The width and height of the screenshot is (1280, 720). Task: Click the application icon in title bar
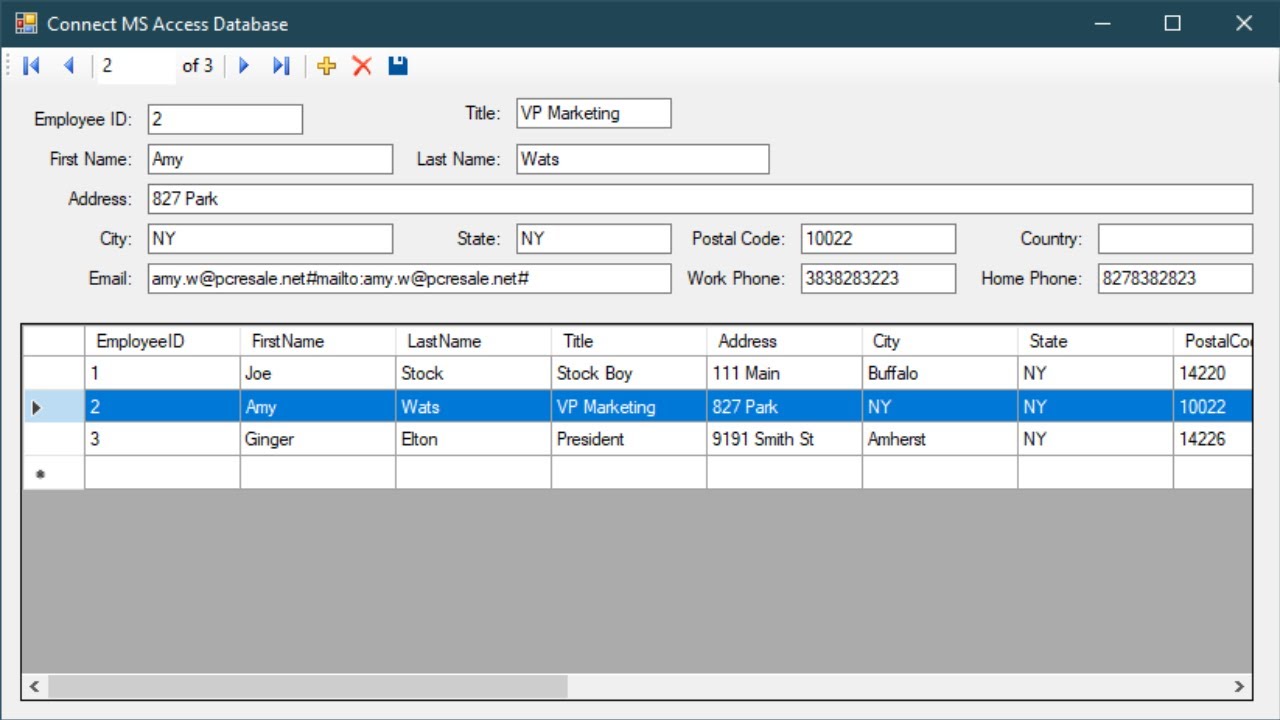(x=26, y=23)
